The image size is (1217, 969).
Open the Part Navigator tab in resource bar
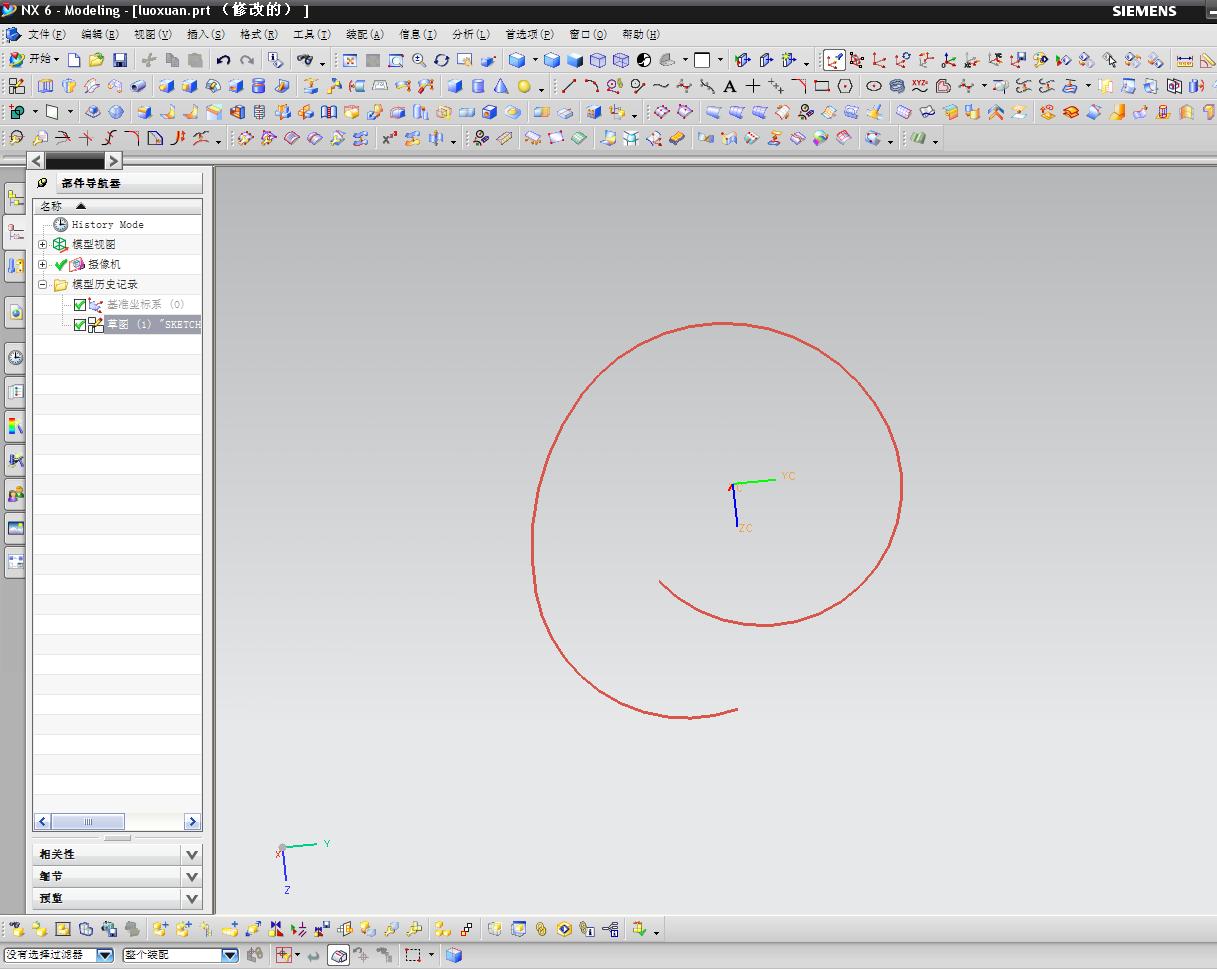point(15,232)
